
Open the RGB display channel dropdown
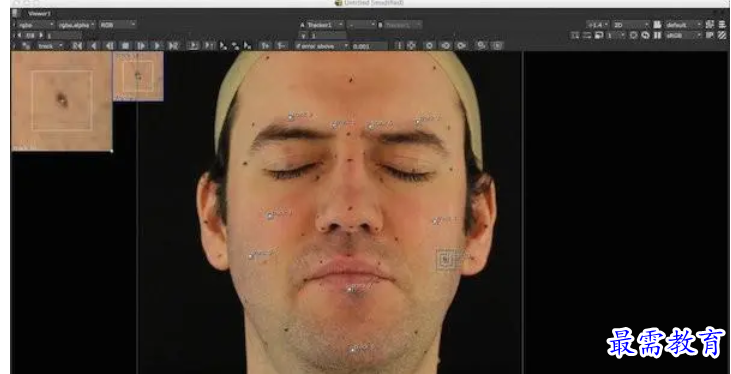[117, 25]
